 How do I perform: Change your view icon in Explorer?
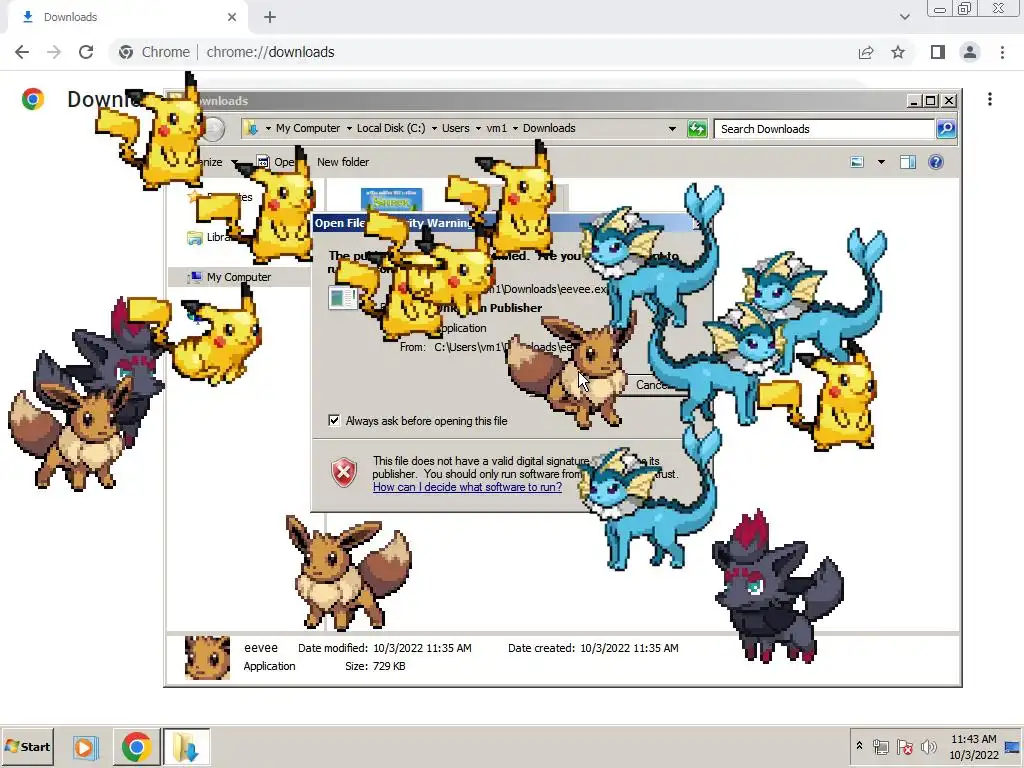pyautogui.click(x=857, y=162)
